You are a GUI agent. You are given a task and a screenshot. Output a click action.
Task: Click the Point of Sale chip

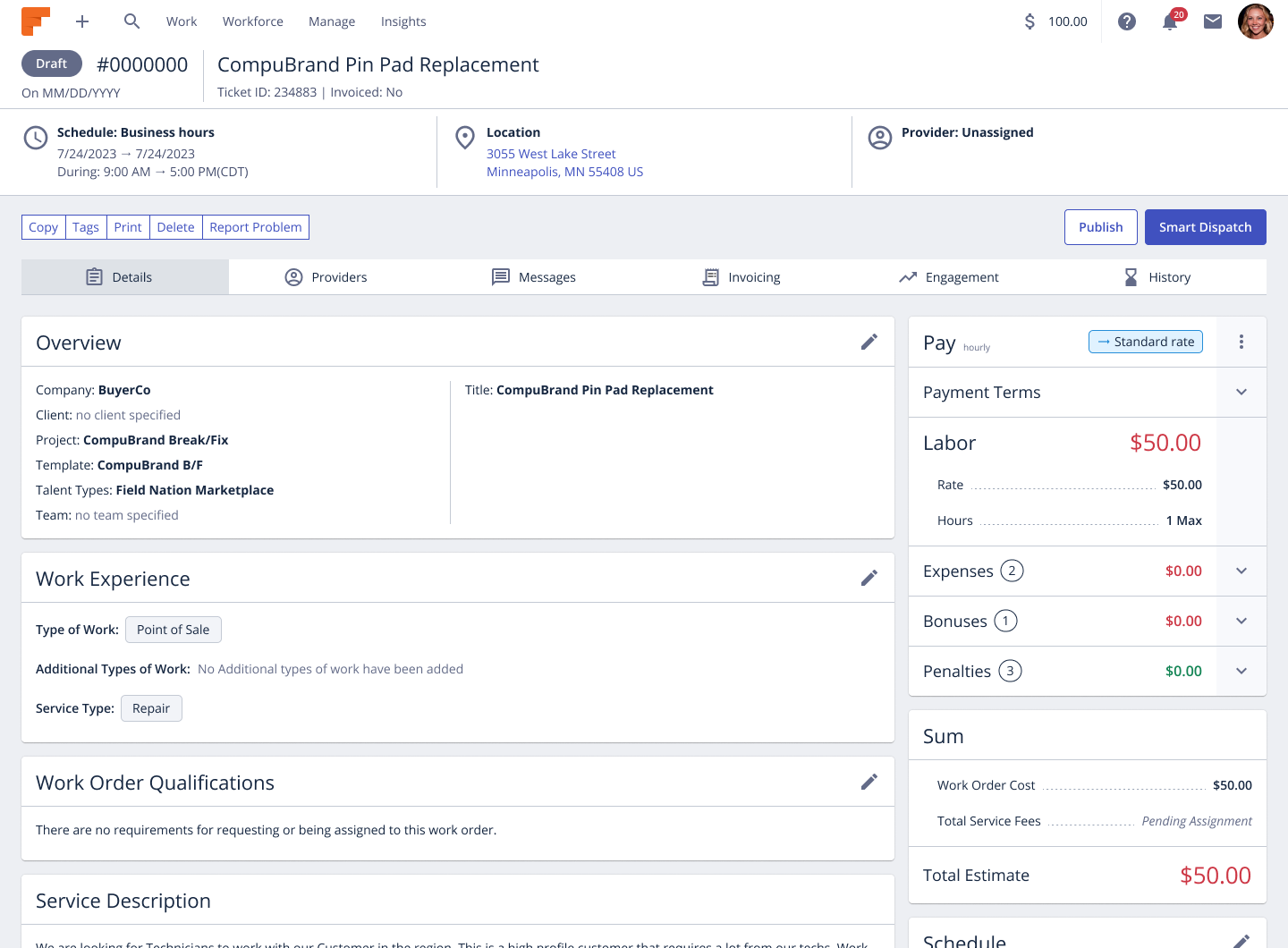[174, 630]
